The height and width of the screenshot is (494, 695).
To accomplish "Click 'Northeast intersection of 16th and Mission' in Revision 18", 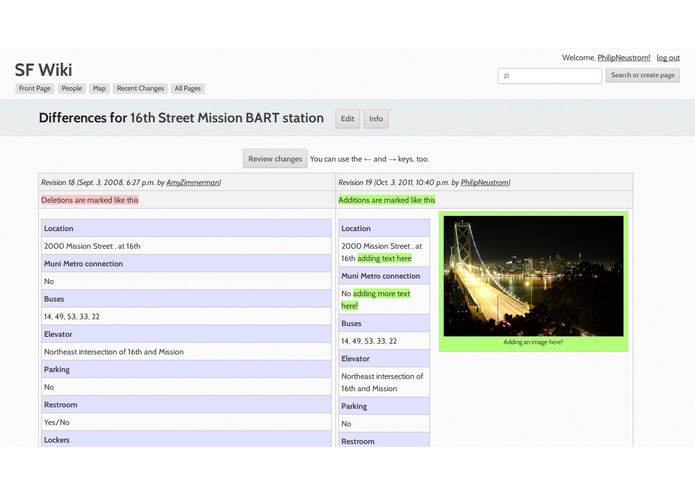I will coord(114,352).
